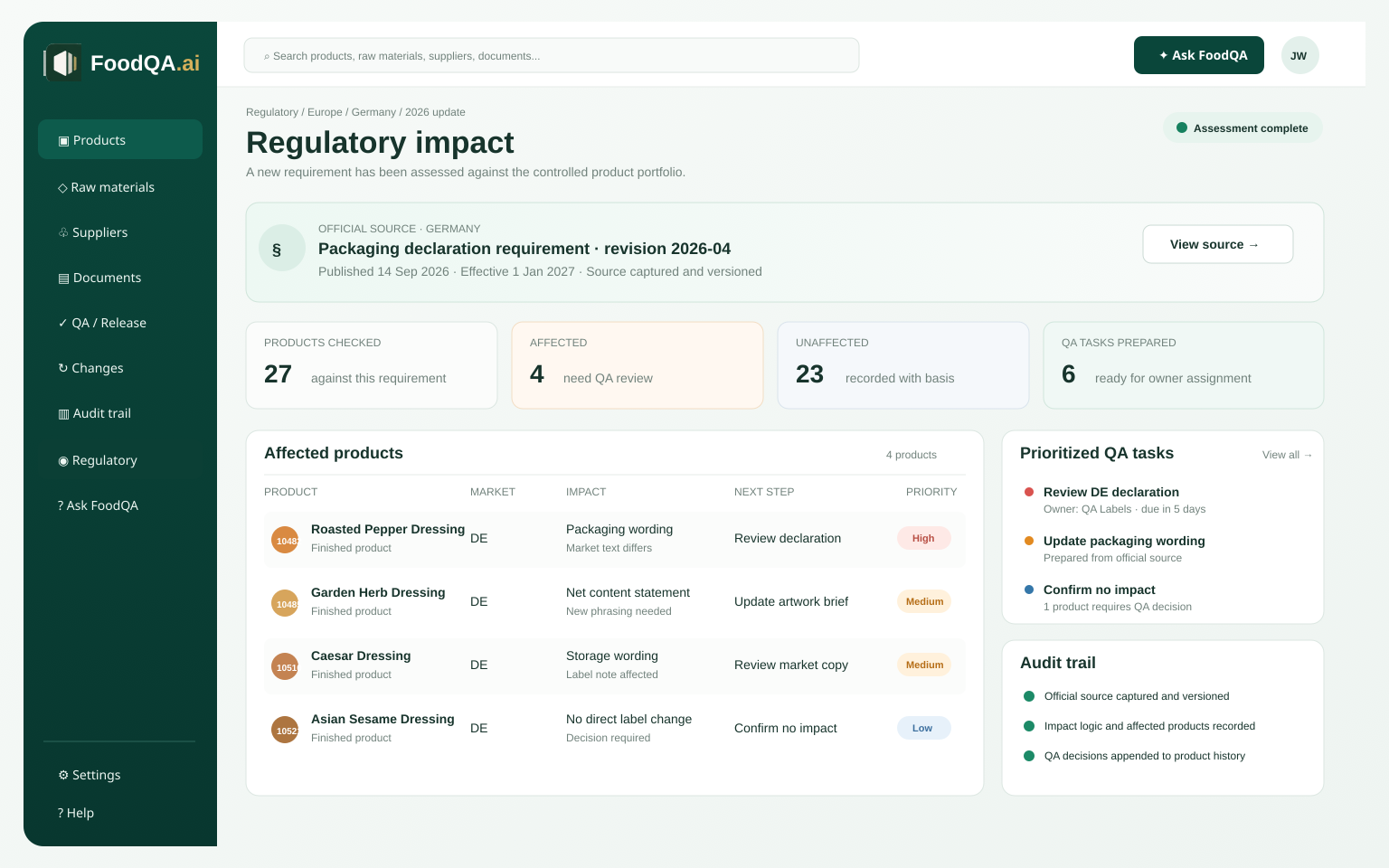
Task: Focus the search products field
Action: (552, 55)
